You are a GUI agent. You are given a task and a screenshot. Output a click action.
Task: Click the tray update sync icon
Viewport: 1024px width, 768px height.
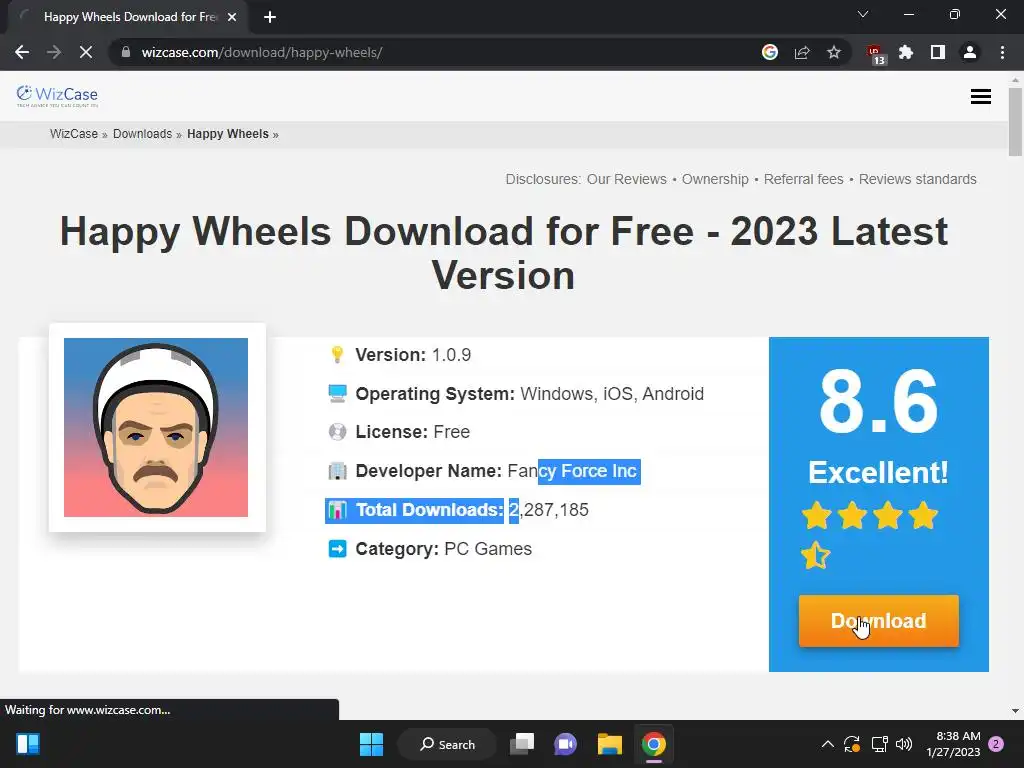point(852,744)
